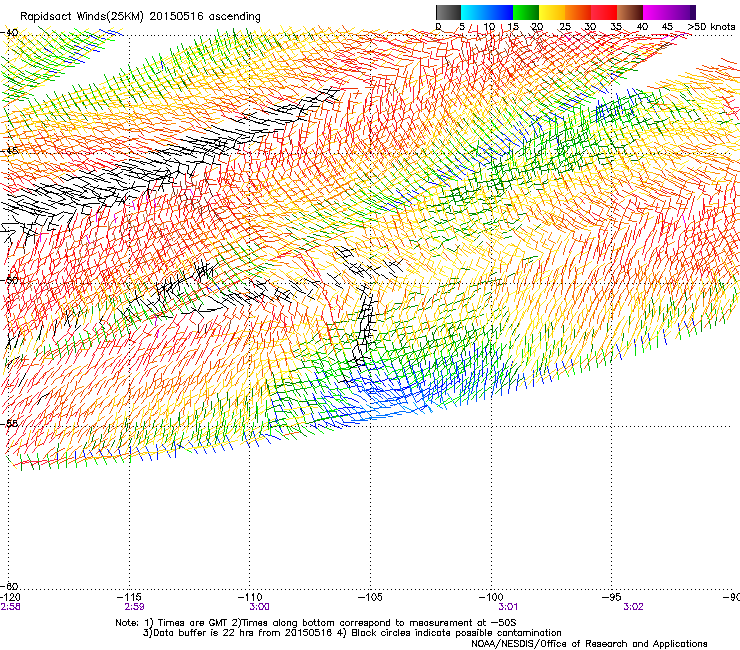The height and width of the screenshot is (650, 740).
Task: Click the NOAA/NESDIS Office of Research credit
Action: (589, 644)
